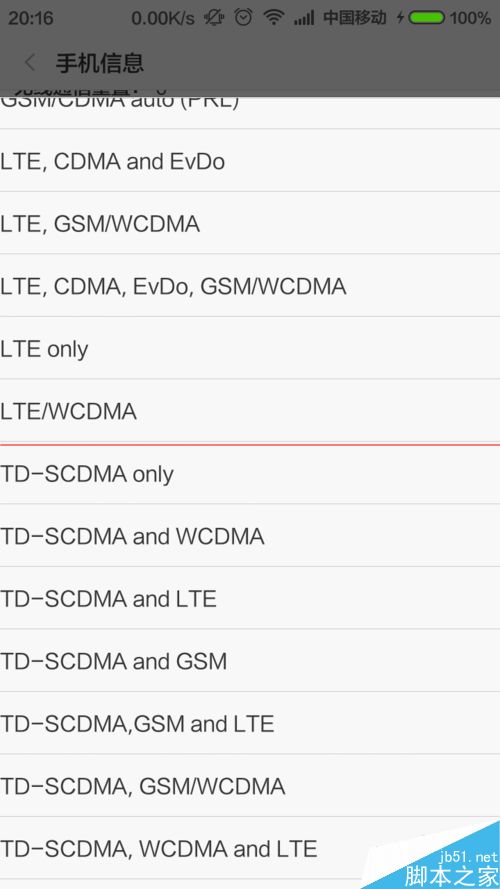
Task: Tap the Wi-Fi status icon
Action: pyautogui.click(x=273, y=18)
